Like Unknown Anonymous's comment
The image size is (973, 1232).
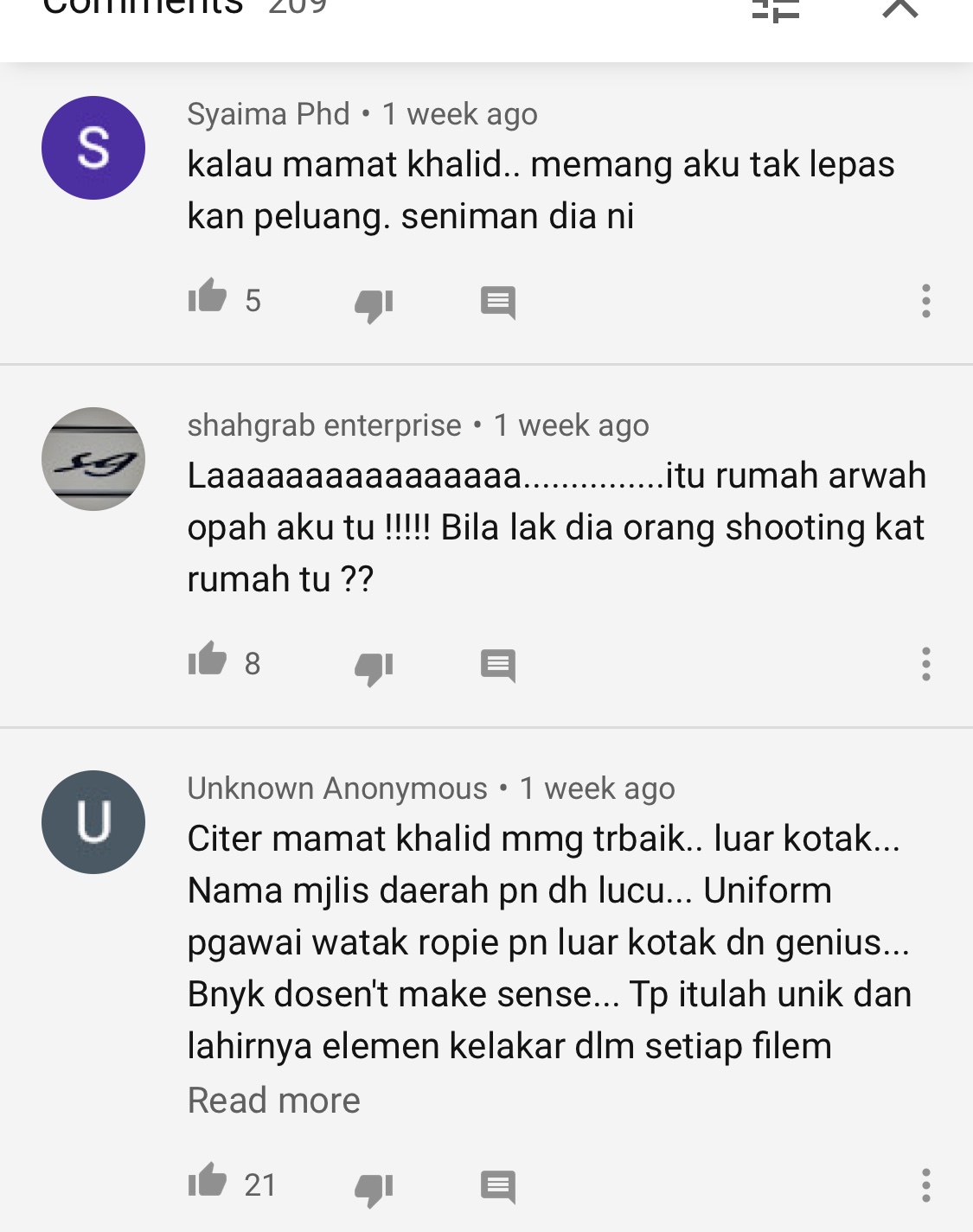click(208, 1180)
